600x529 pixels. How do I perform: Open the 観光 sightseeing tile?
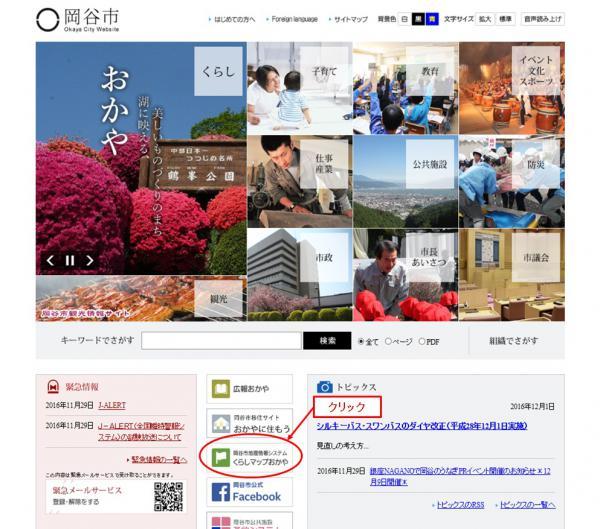click(218, 297)
